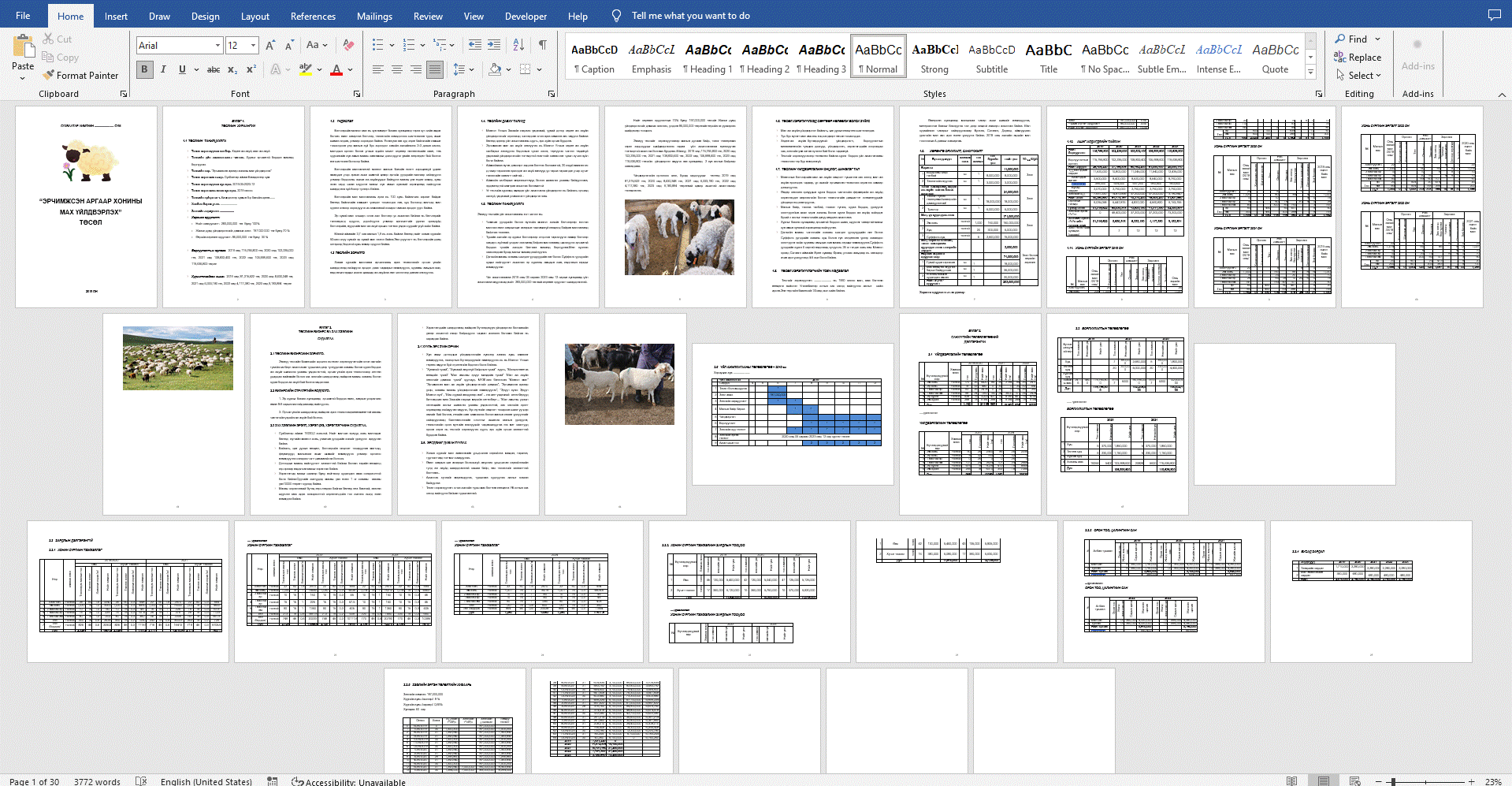Increase paragraph indent
This screenshot has height=786, width=1512.
494,45
